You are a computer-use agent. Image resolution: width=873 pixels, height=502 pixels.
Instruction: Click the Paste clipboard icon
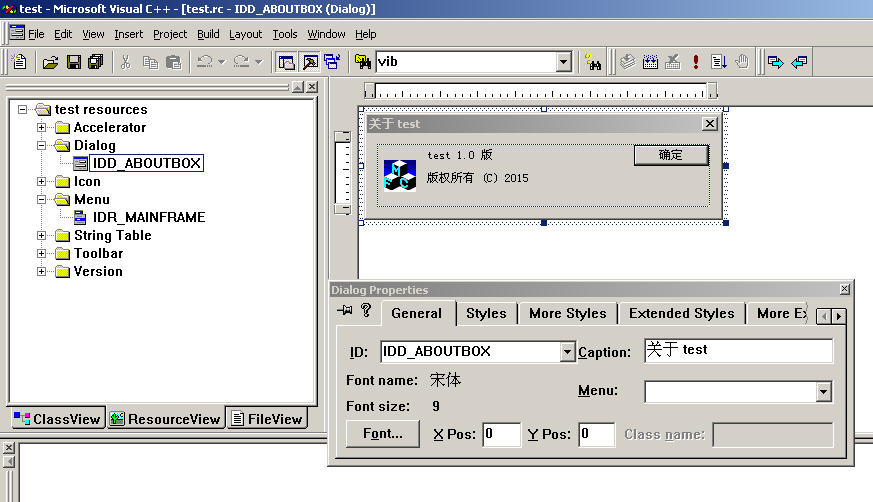click(x=174, y=62)
